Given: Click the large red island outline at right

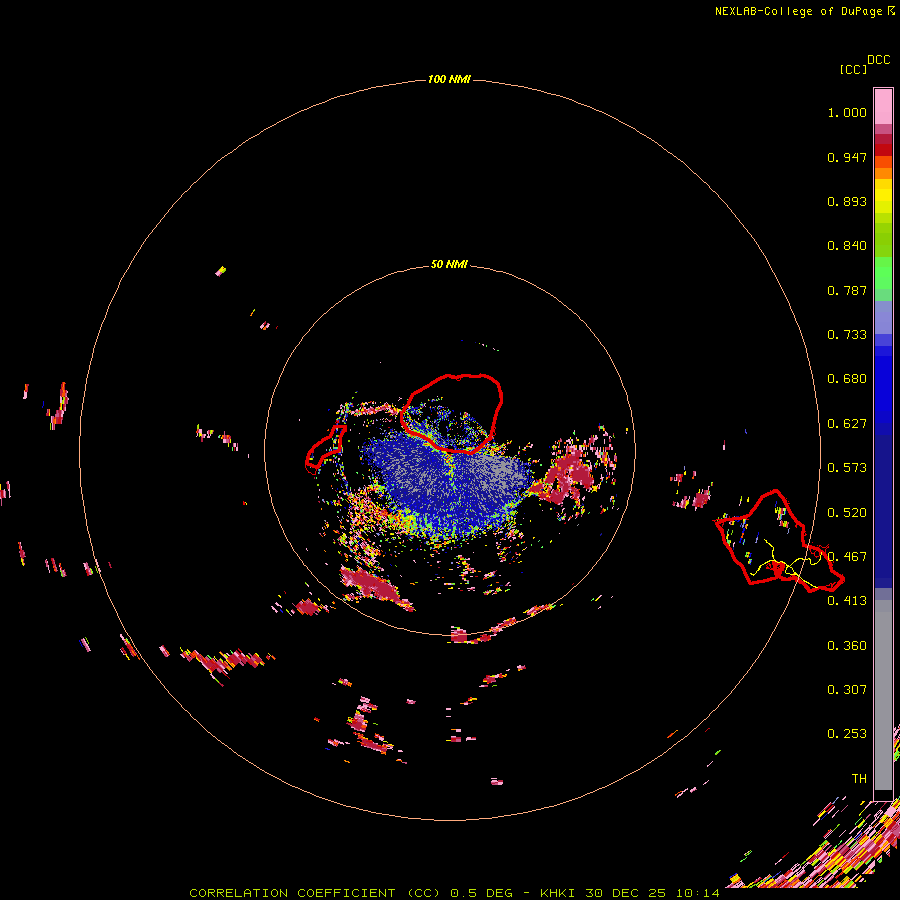Looking at the screenshot, I should tap(779, 541).
